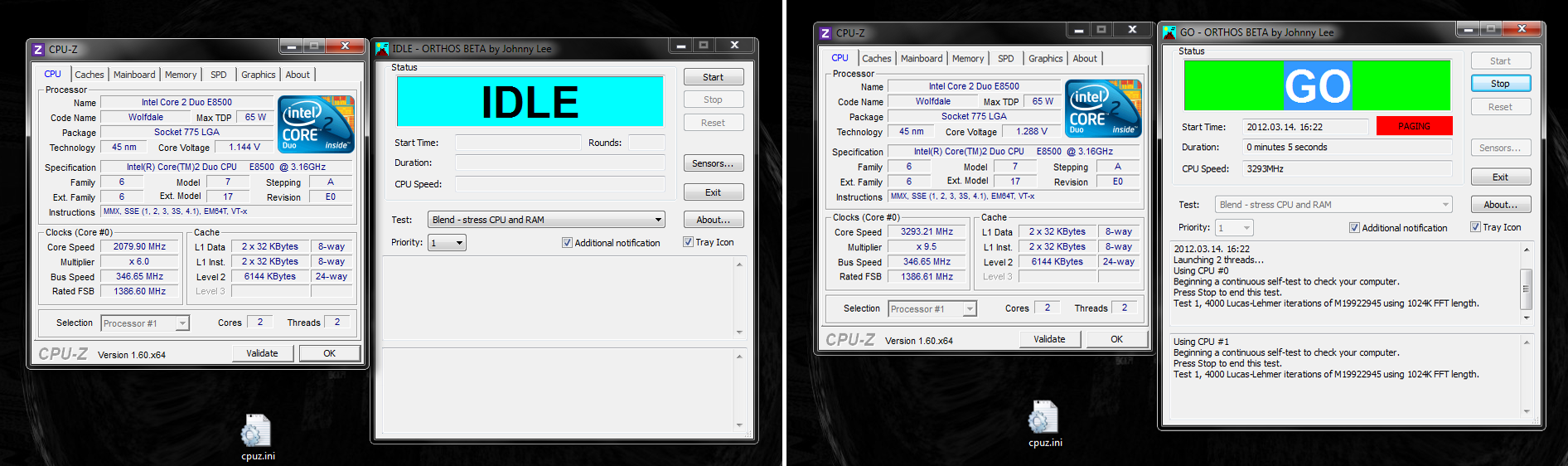The height and width of the screenshot is (466, 1568).
Task: Click Intel Core 2 logo in 3293.21 MHz CPU-Z
Action: pyautogui.click(x=1104, y=108)
